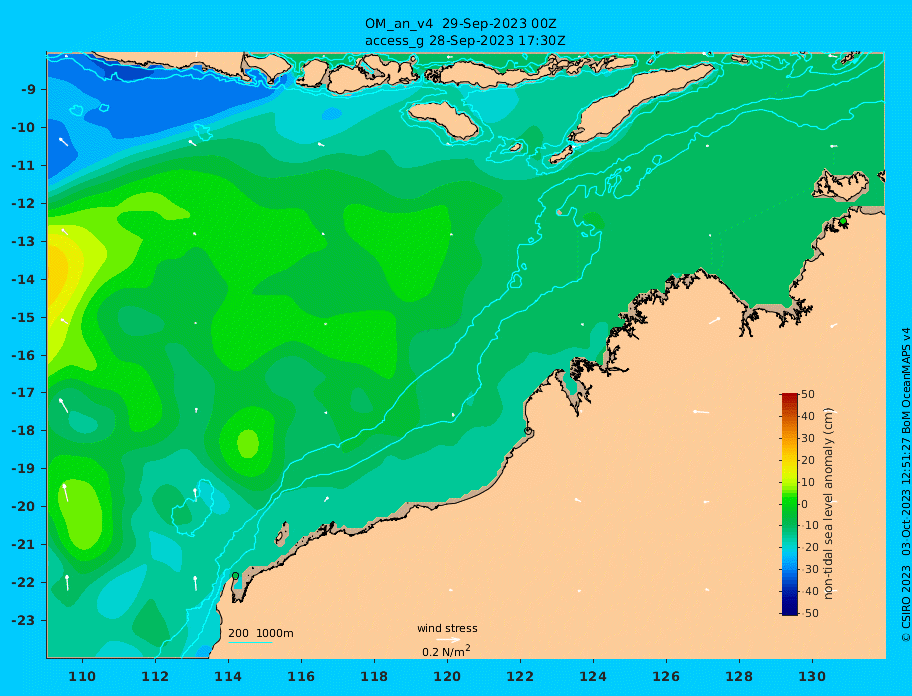
Task: Click the latitude label -22
Action: [x=23, y=582]
